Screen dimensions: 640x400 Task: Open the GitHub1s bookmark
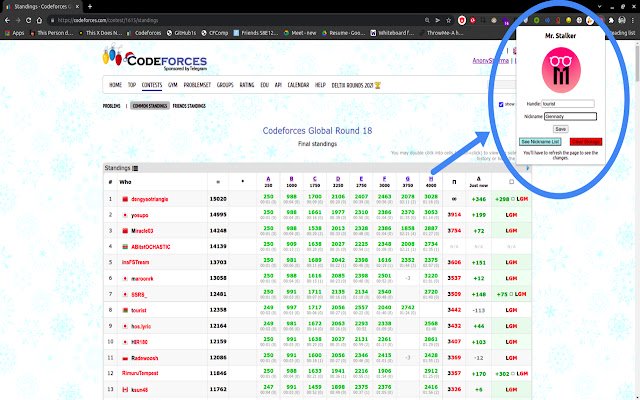point(181,33)
